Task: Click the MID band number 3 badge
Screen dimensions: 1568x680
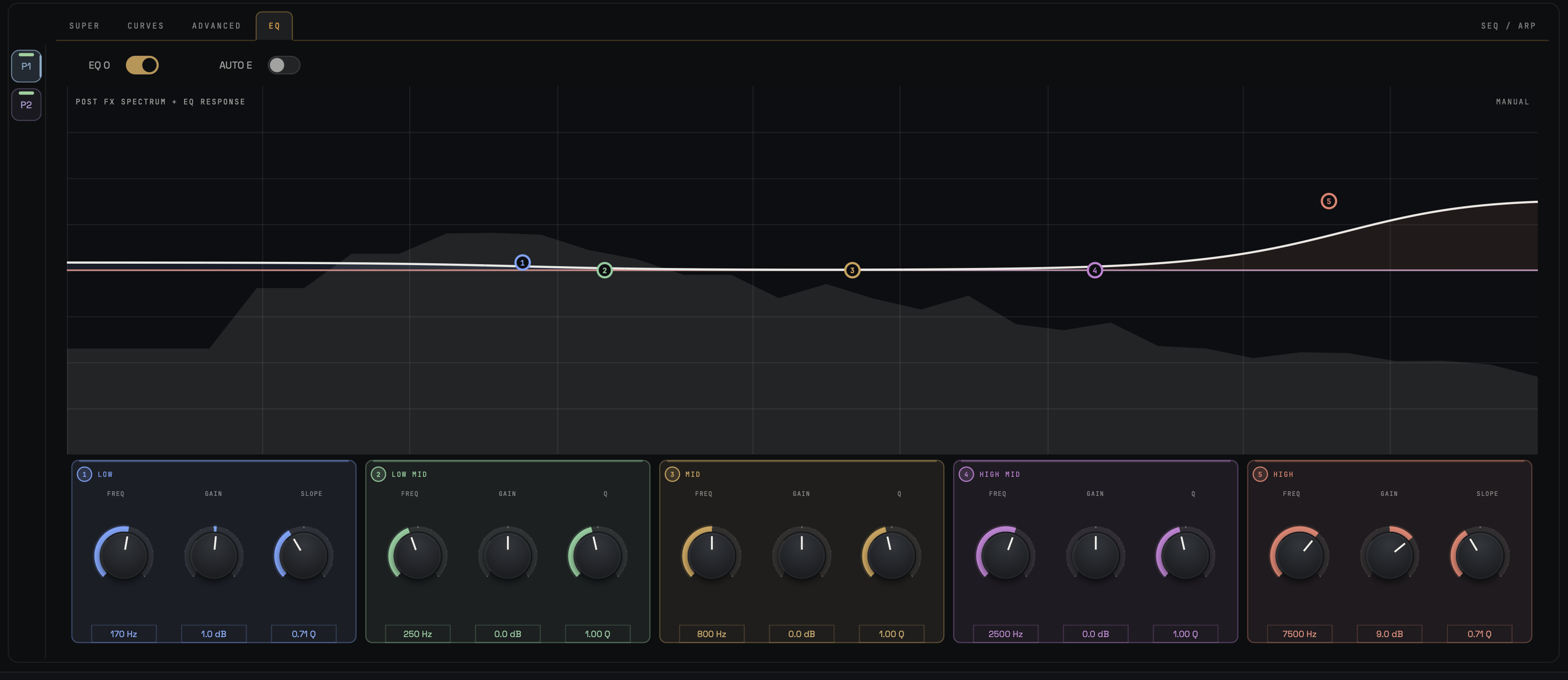Action: pyautogui.click(x=672, y=474)
